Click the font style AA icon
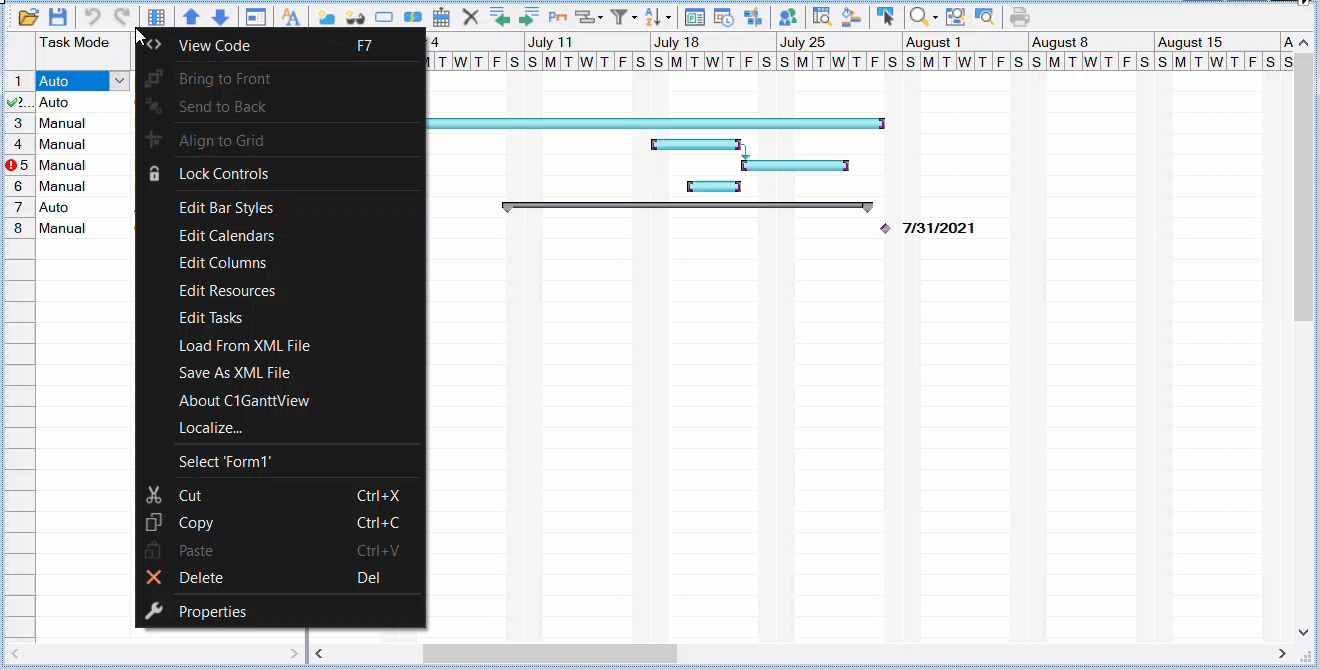 point(290,17)
